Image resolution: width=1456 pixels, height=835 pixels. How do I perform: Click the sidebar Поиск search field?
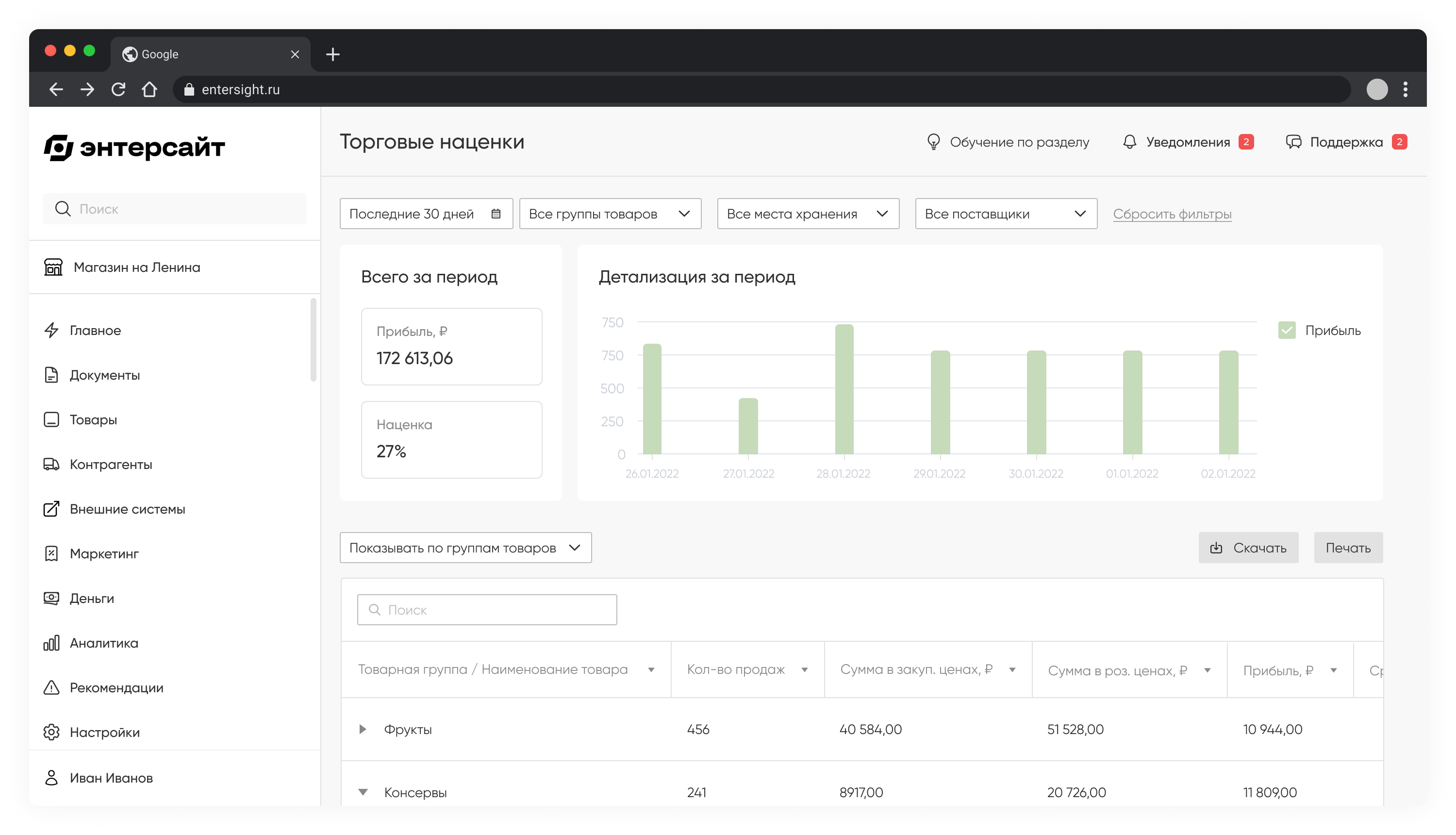[174, 209]
